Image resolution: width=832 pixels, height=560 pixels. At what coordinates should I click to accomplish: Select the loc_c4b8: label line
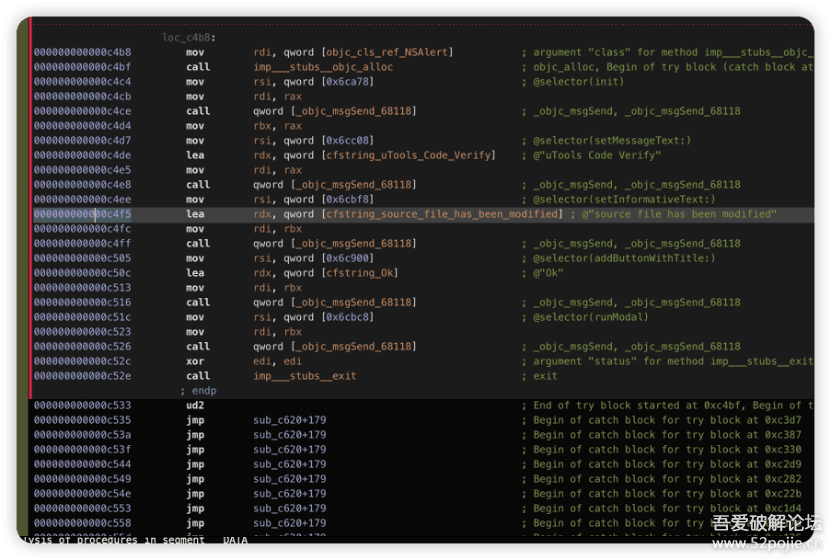(189, 38)
